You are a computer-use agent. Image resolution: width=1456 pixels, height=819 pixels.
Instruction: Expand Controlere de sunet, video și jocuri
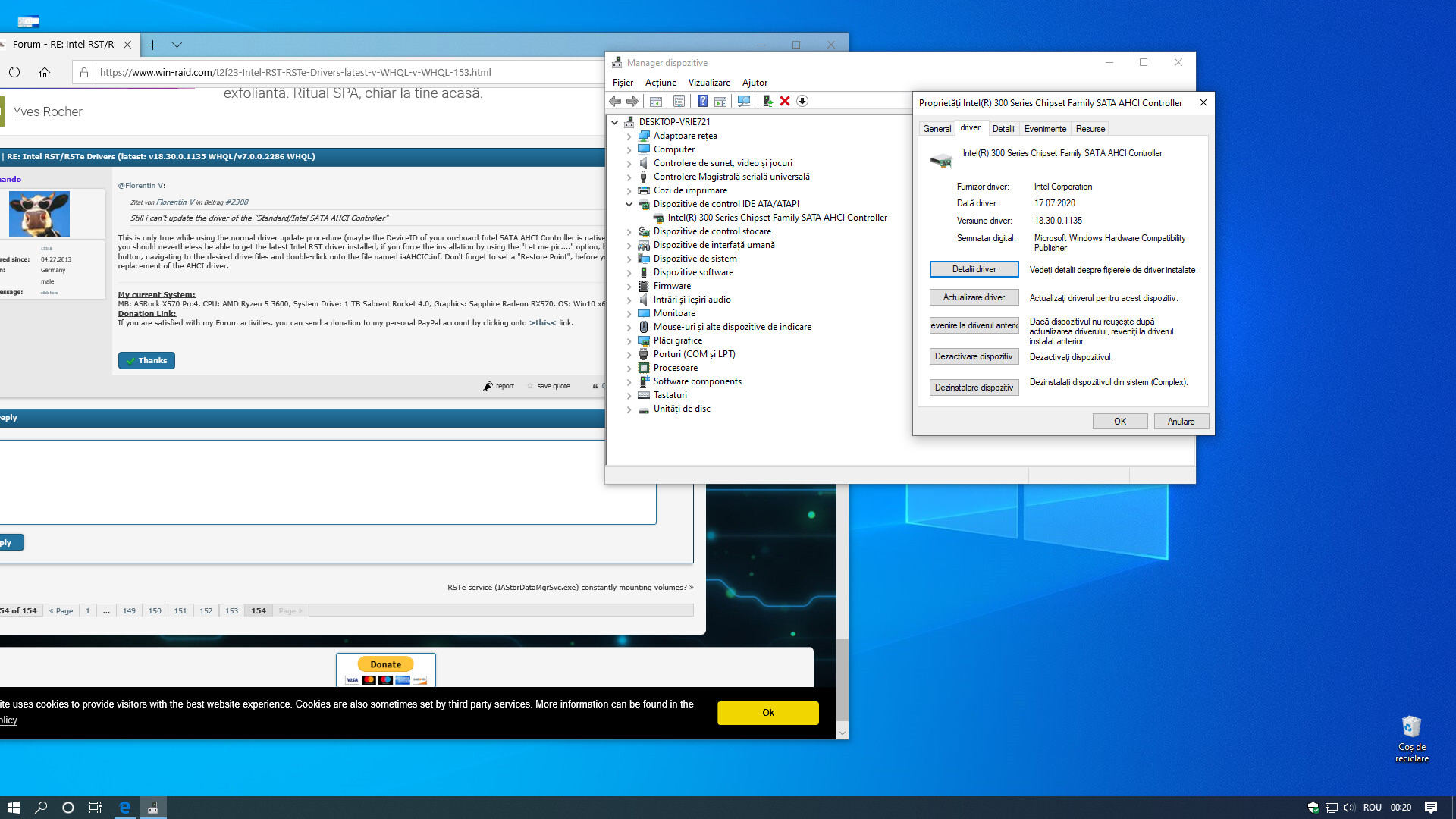click(x=629, y=164)
